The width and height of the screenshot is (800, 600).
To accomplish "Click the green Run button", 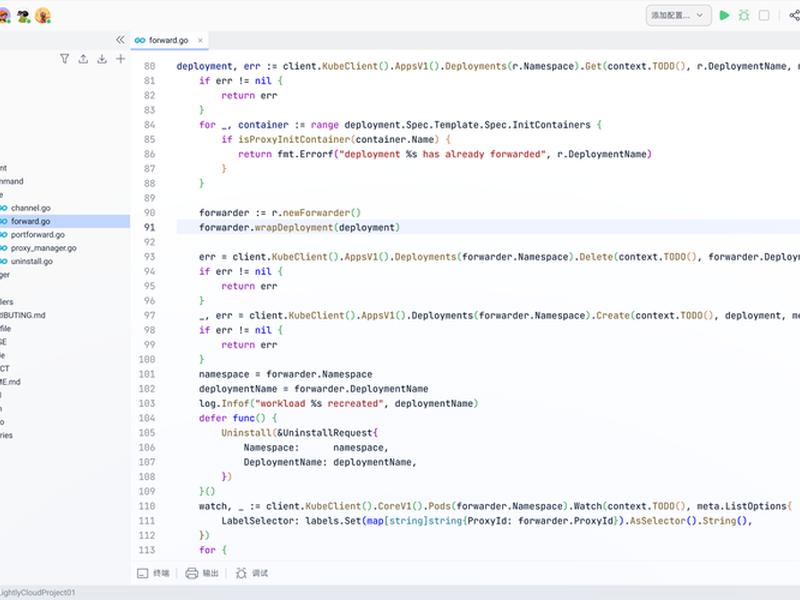I will click(x=724, y=15).
